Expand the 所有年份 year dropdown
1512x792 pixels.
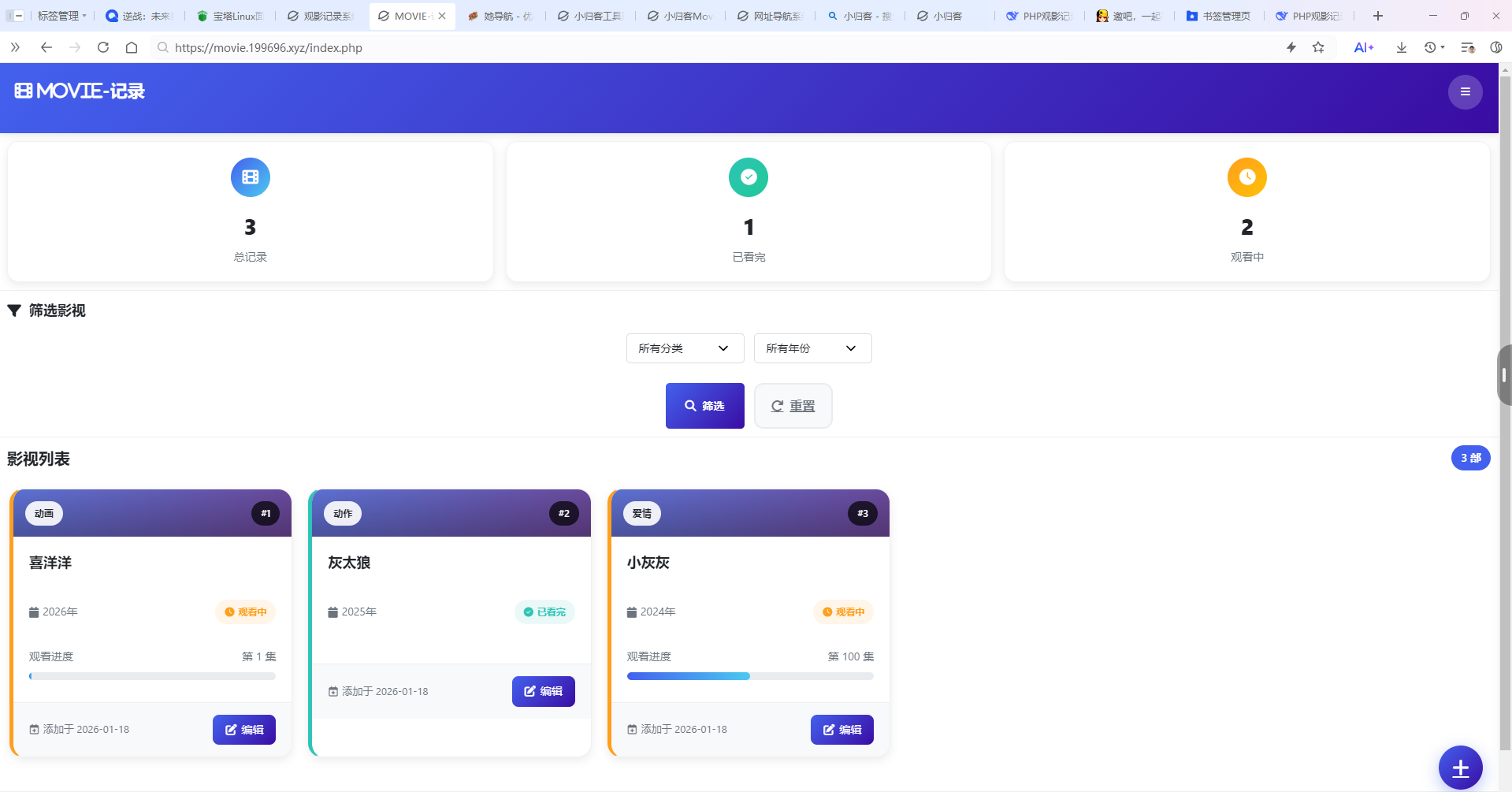812,348
